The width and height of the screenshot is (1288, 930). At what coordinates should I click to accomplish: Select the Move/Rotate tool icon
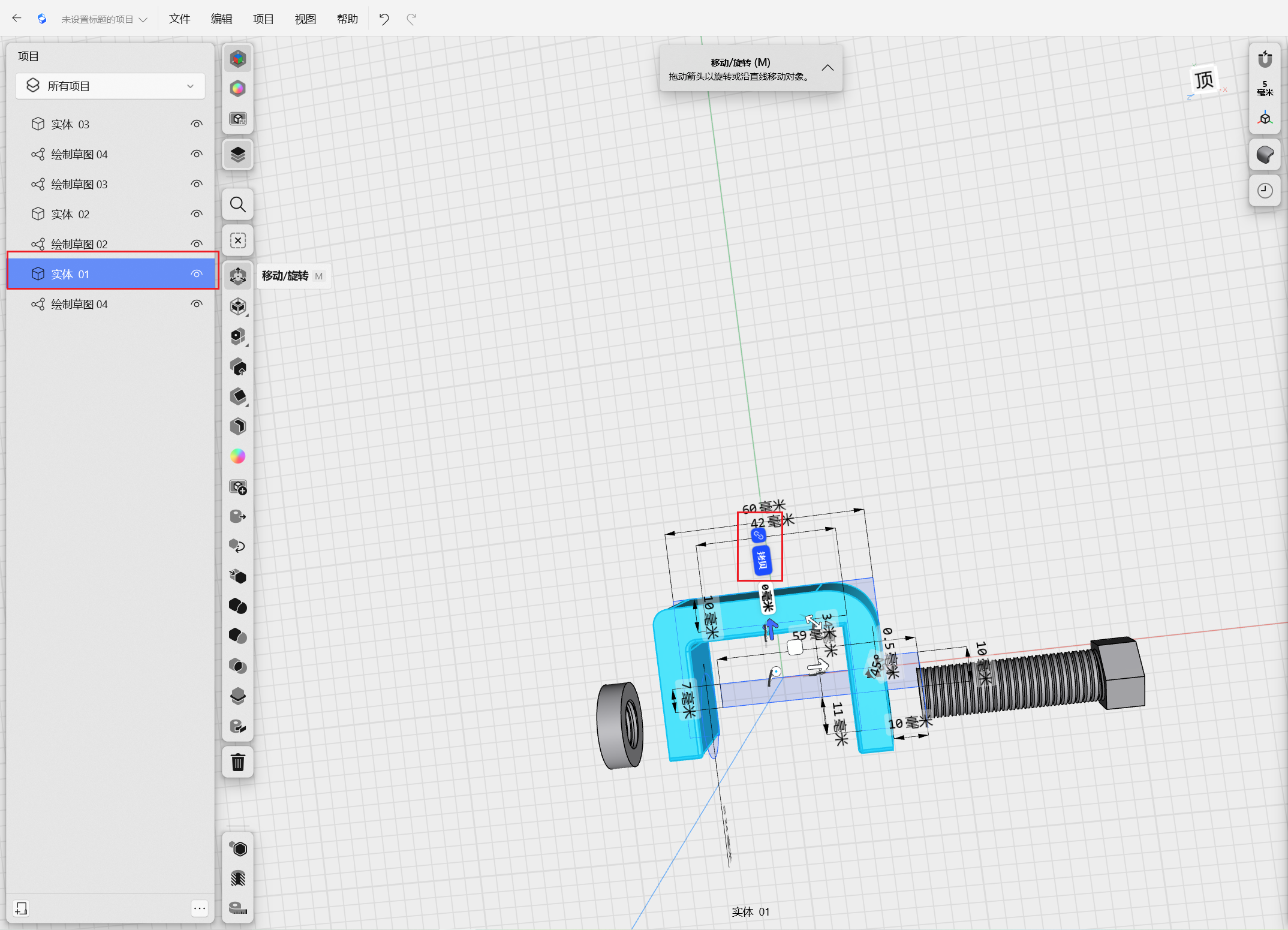tap(238, 276)
